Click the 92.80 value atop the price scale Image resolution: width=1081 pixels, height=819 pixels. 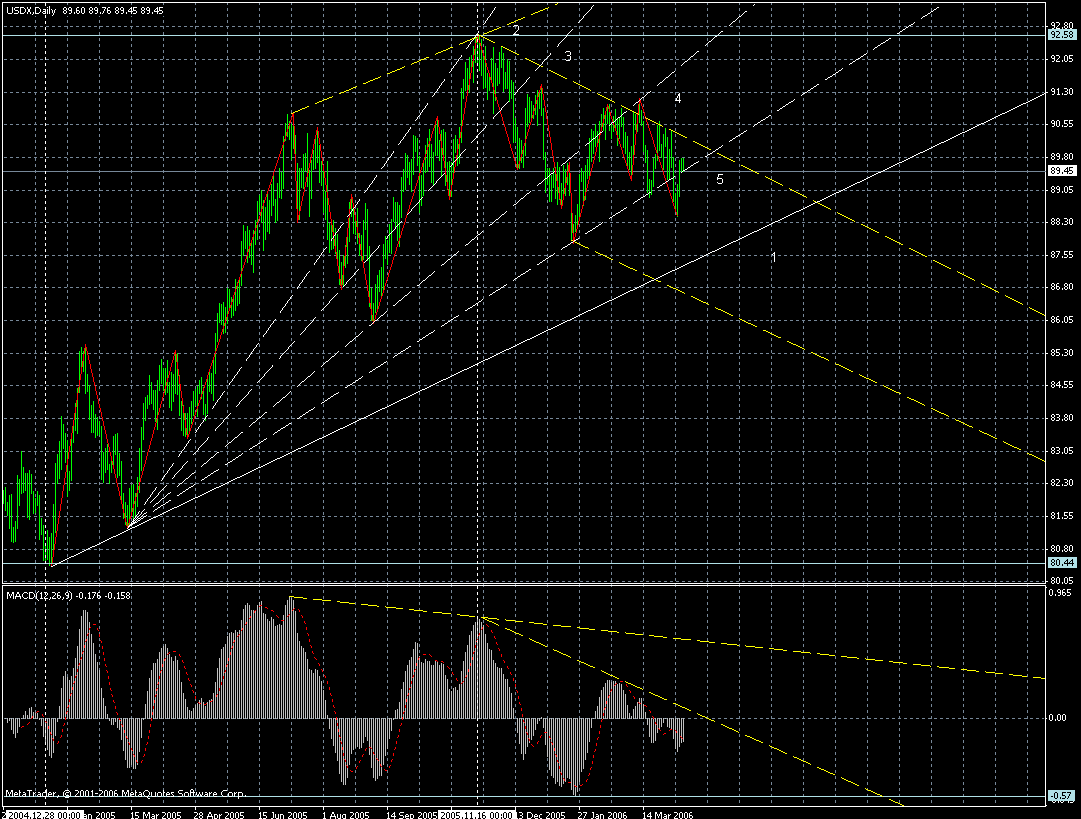1062,26
